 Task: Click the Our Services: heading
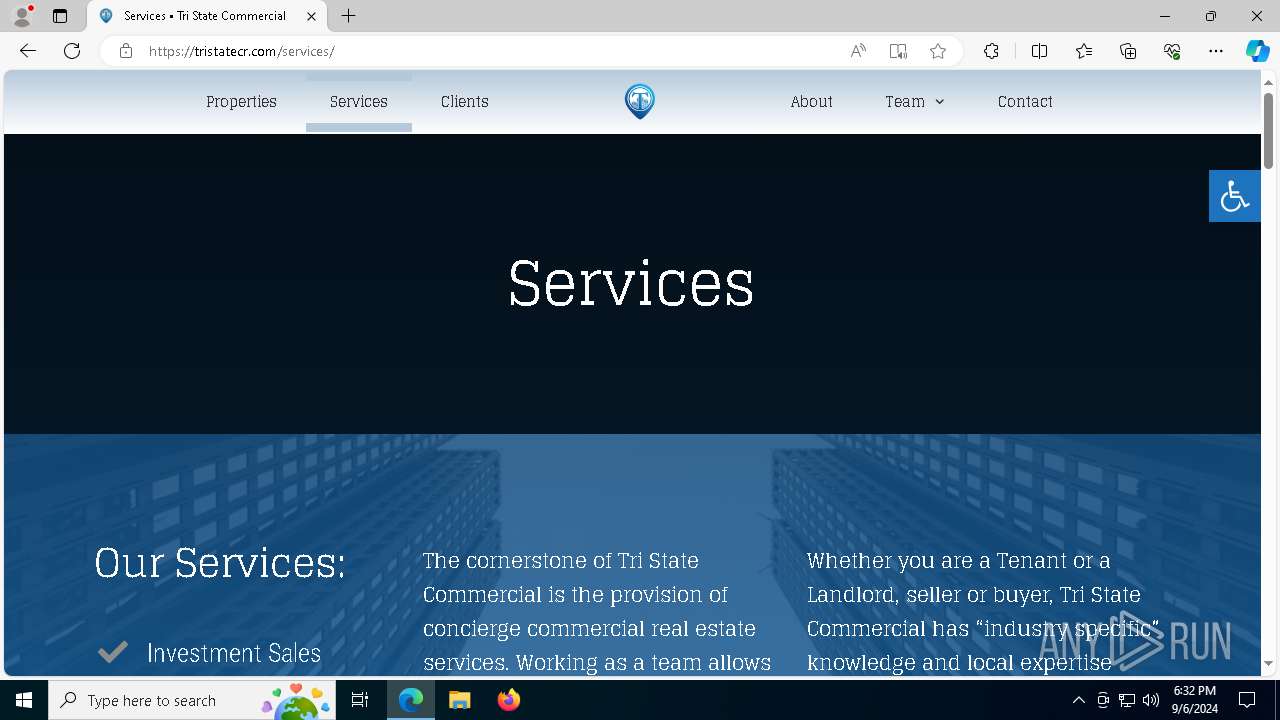pyautogui.click(x=220, y=562)
